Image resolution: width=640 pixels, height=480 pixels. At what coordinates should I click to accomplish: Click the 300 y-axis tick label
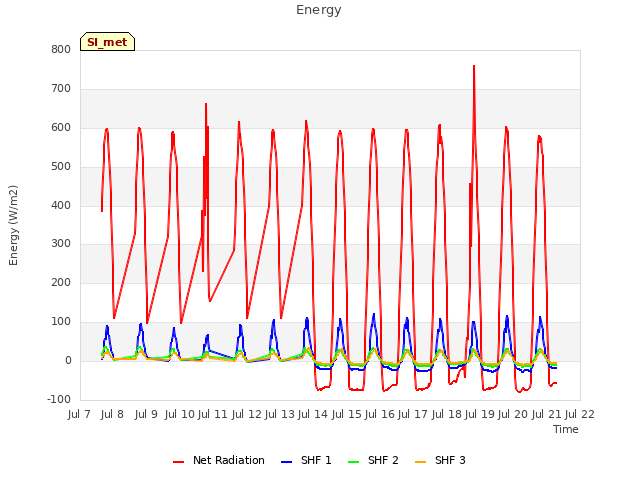point(61,244)
